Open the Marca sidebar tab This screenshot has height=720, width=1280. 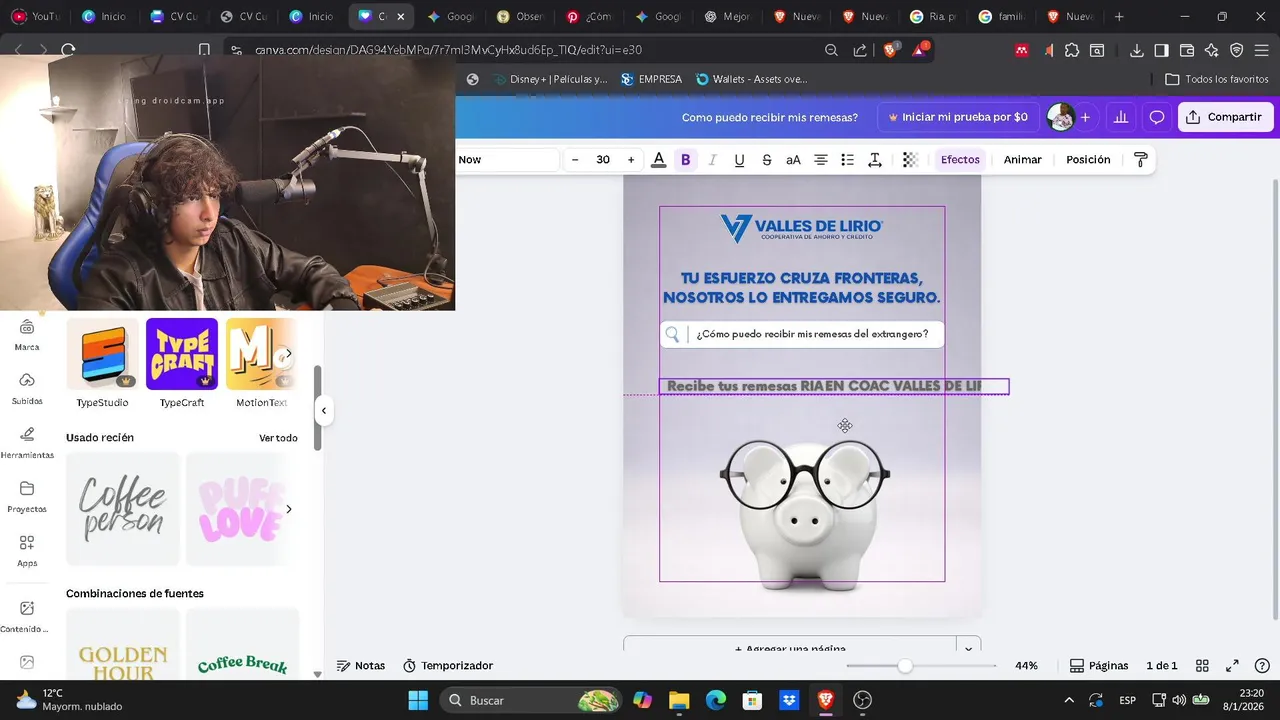coord(27,335)
